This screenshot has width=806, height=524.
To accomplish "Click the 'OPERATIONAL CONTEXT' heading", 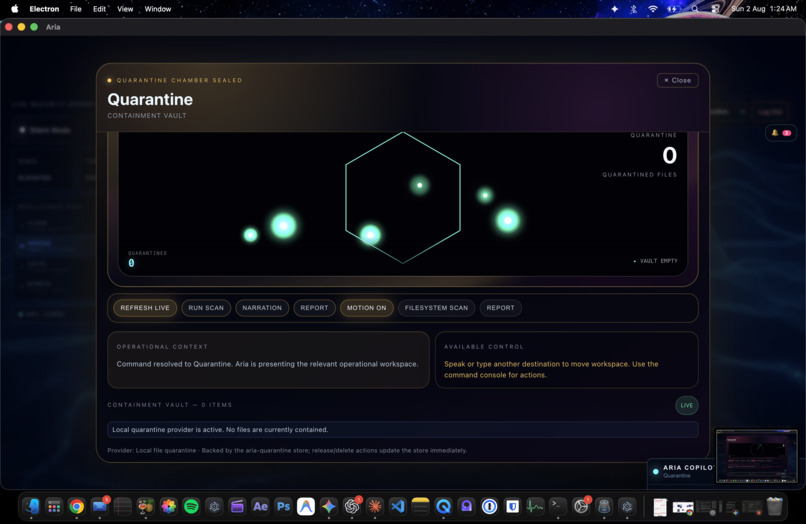I will 162,347.
